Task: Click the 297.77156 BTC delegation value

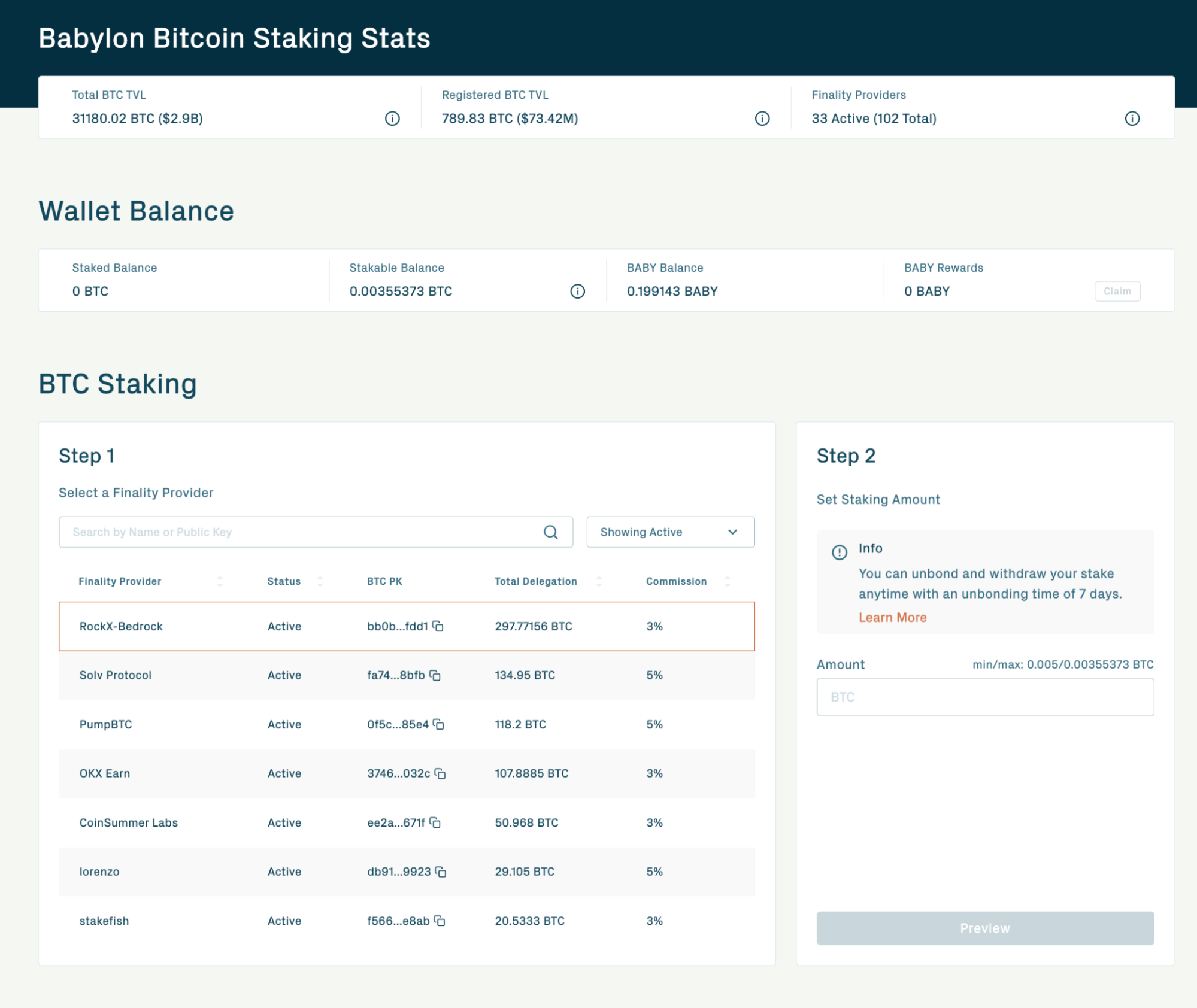Action: [x=534, y=626]
